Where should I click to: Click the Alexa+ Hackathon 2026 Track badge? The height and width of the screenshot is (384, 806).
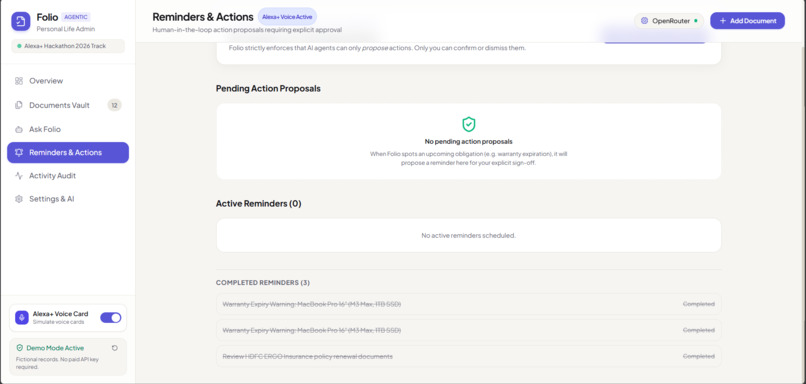tap(68, 46)
